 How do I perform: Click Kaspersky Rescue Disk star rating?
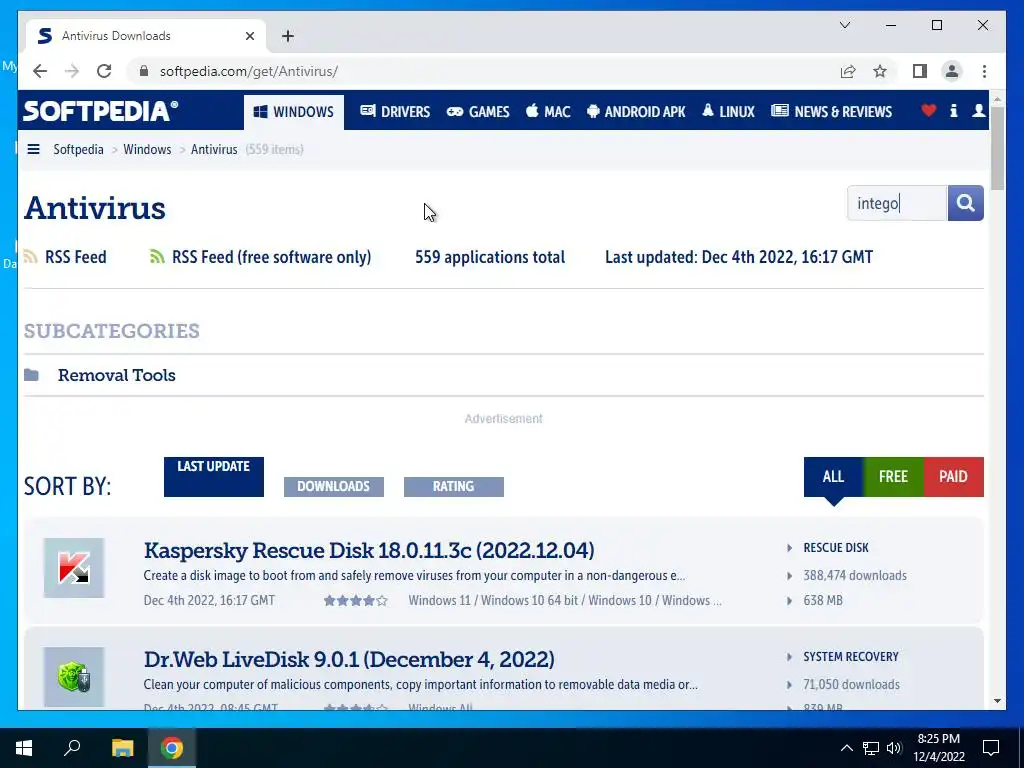tap(355, 601)
